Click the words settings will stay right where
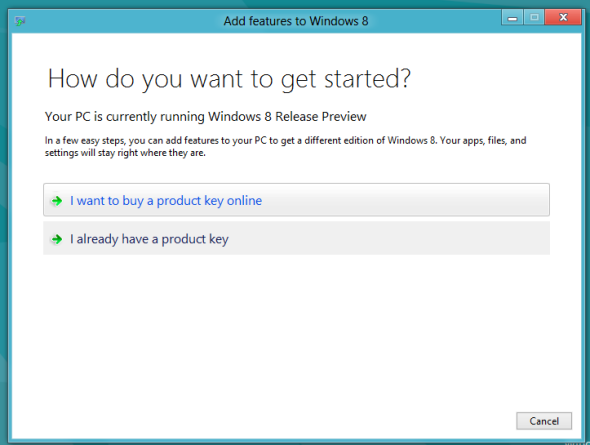Screen dimensions: 590x445 pos(106,153)
